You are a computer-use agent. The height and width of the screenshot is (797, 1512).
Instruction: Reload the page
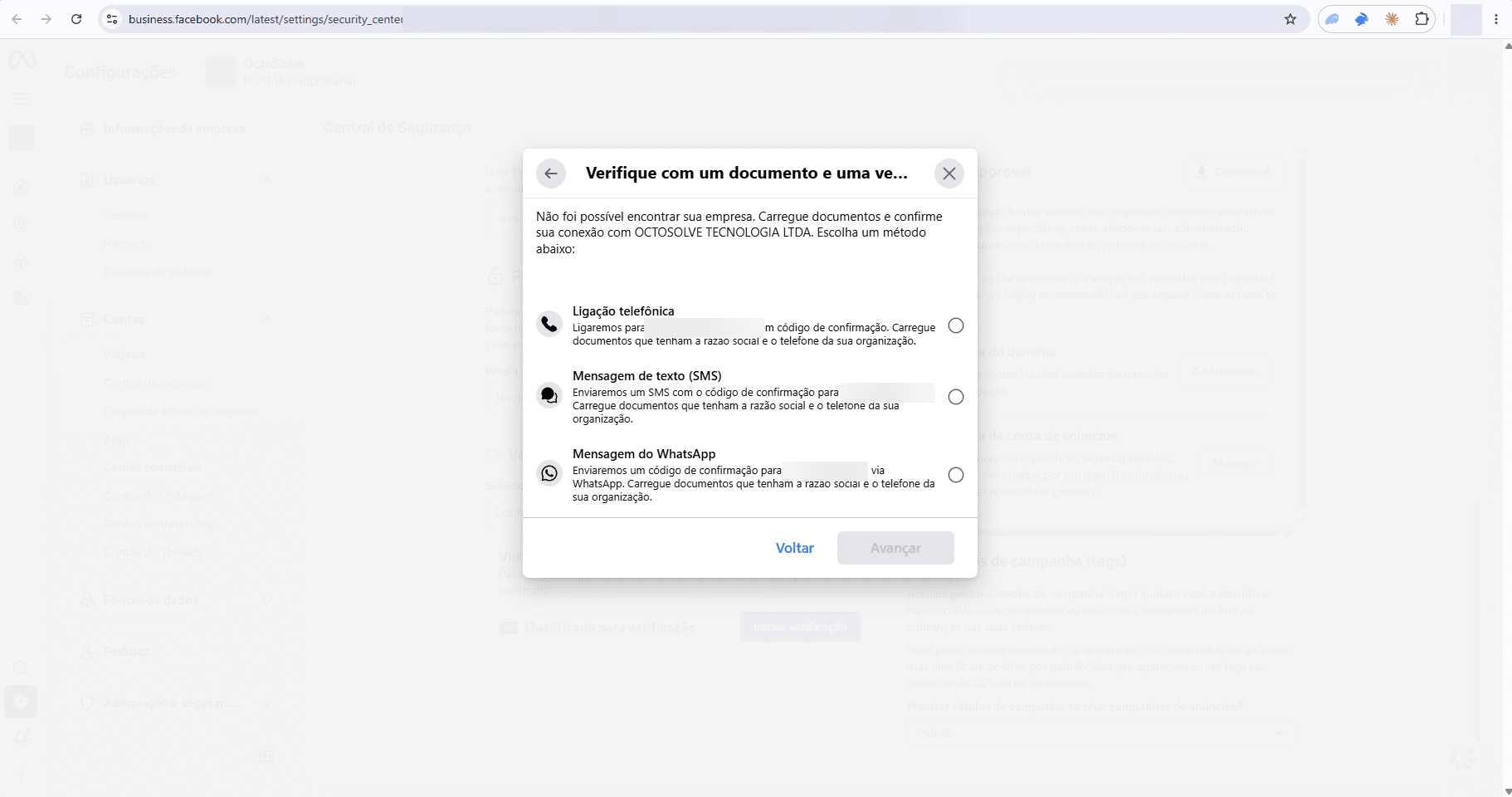76,19
